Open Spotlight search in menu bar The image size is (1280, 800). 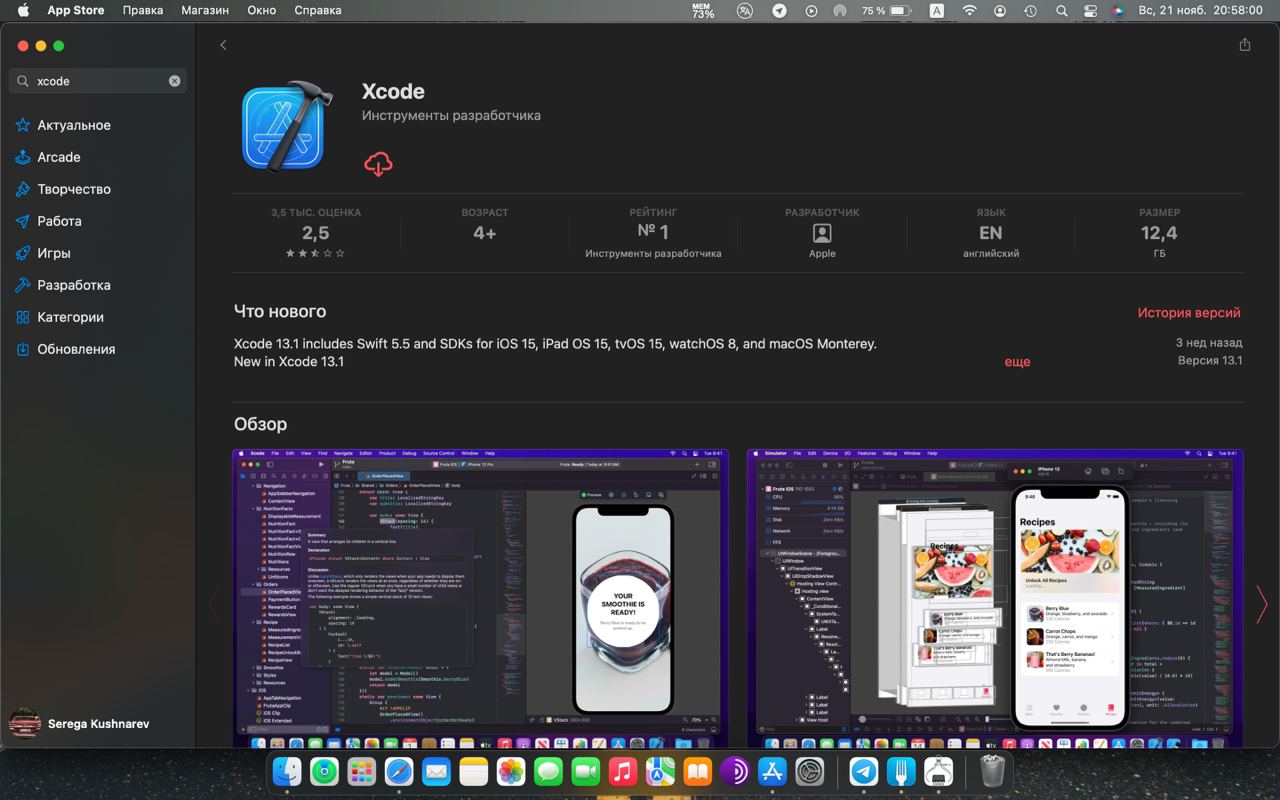pyautogui.click(x=1061, y=10)
